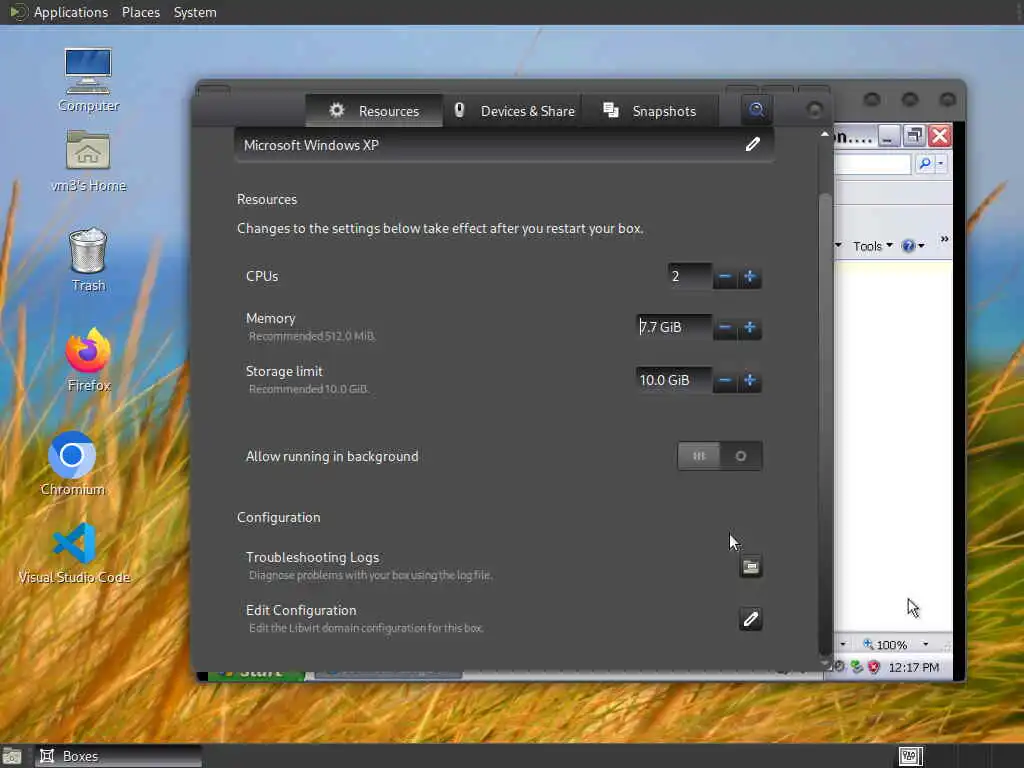
Task: Decrease Storage limit with minus button
Action: (724, 380)
